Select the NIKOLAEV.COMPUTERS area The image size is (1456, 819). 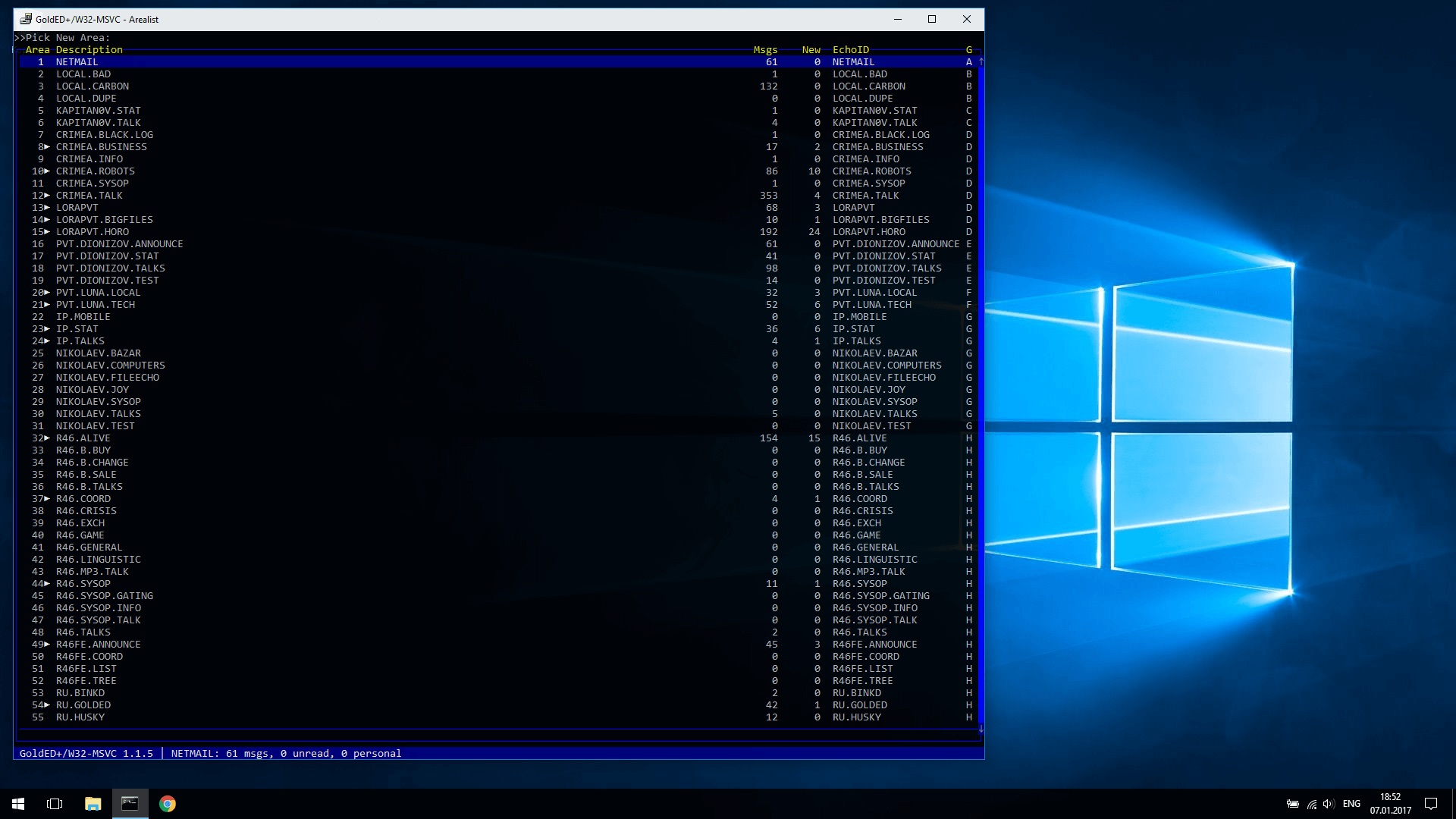point(498,366)
